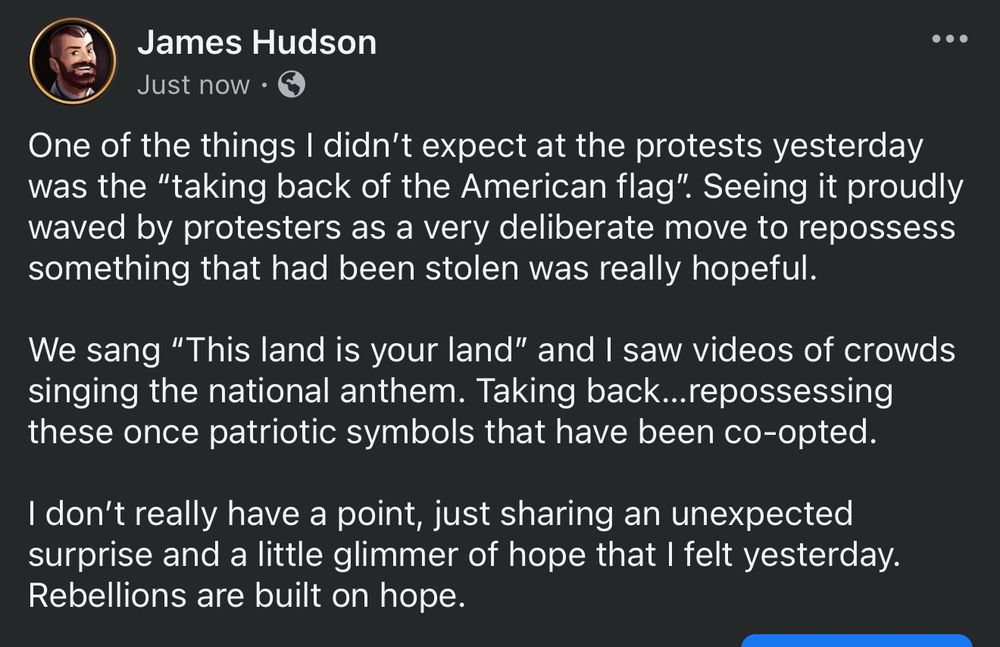Screen dimensions: 1000x647
Task: Open James Hudson's profile picture
Action: pos(72,61)
